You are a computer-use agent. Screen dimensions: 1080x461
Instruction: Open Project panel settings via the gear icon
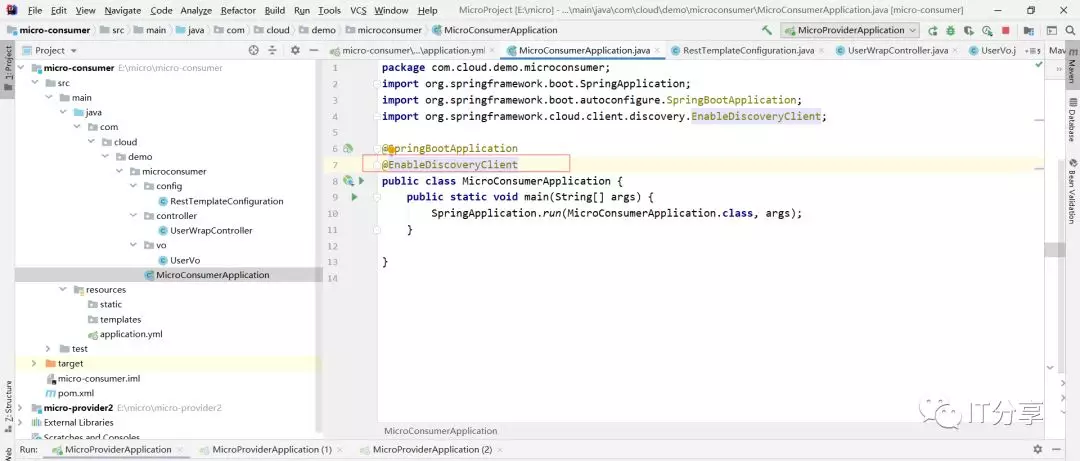pyautogui.click(x=295, y=50)
